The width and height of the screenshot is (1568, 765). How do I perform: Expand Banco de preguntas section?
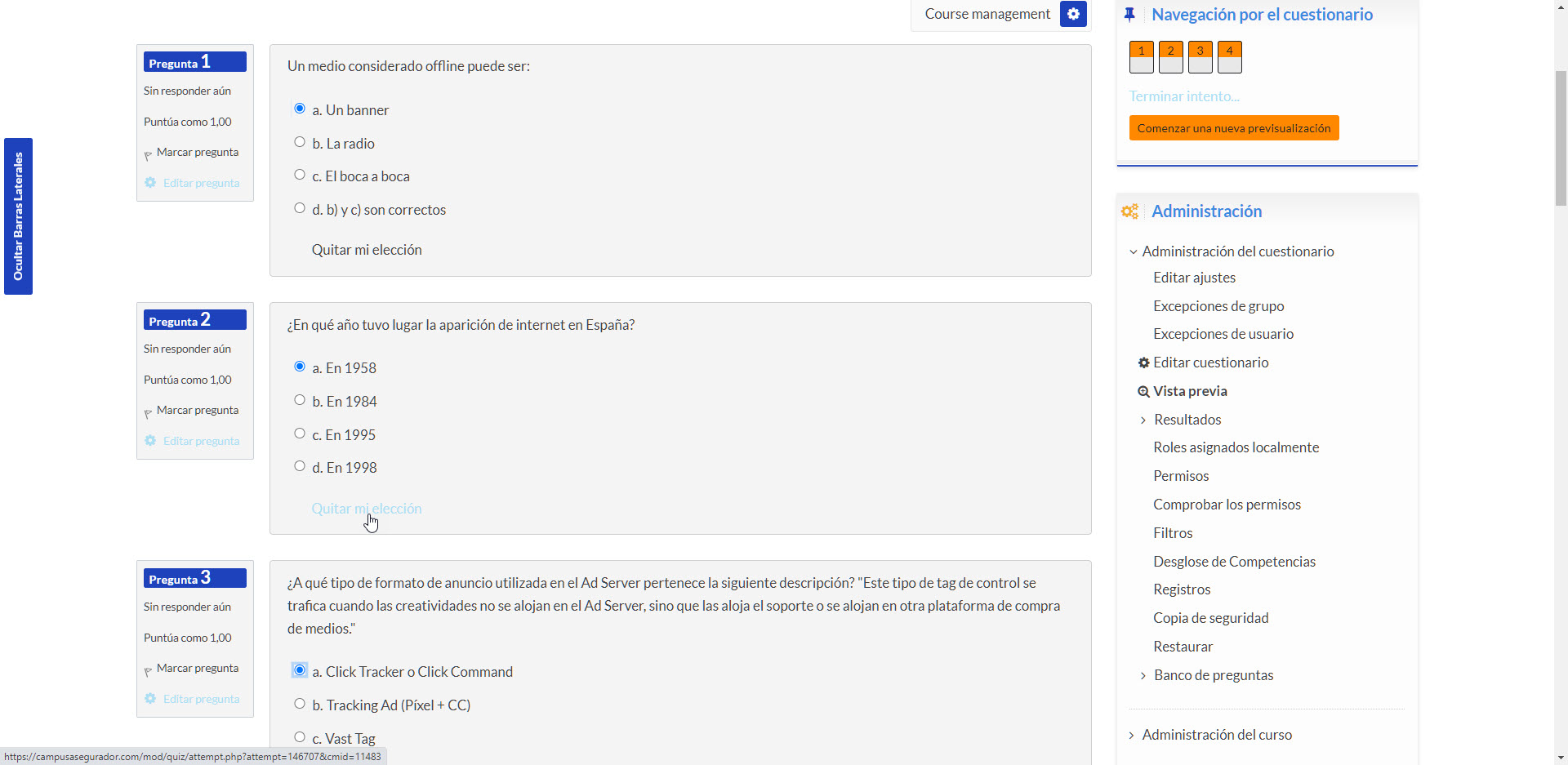[1143, 675]
